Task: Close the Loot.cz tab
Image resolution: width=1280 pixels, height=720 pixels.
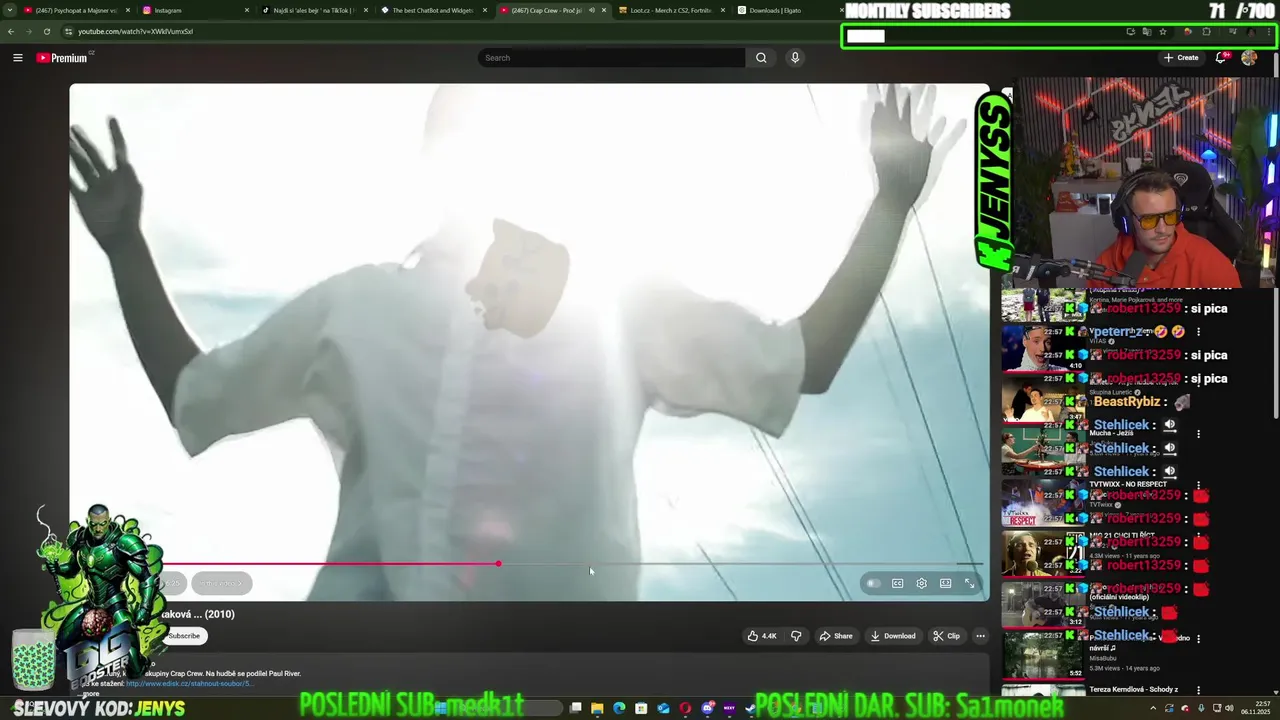Action: [723, 10]
